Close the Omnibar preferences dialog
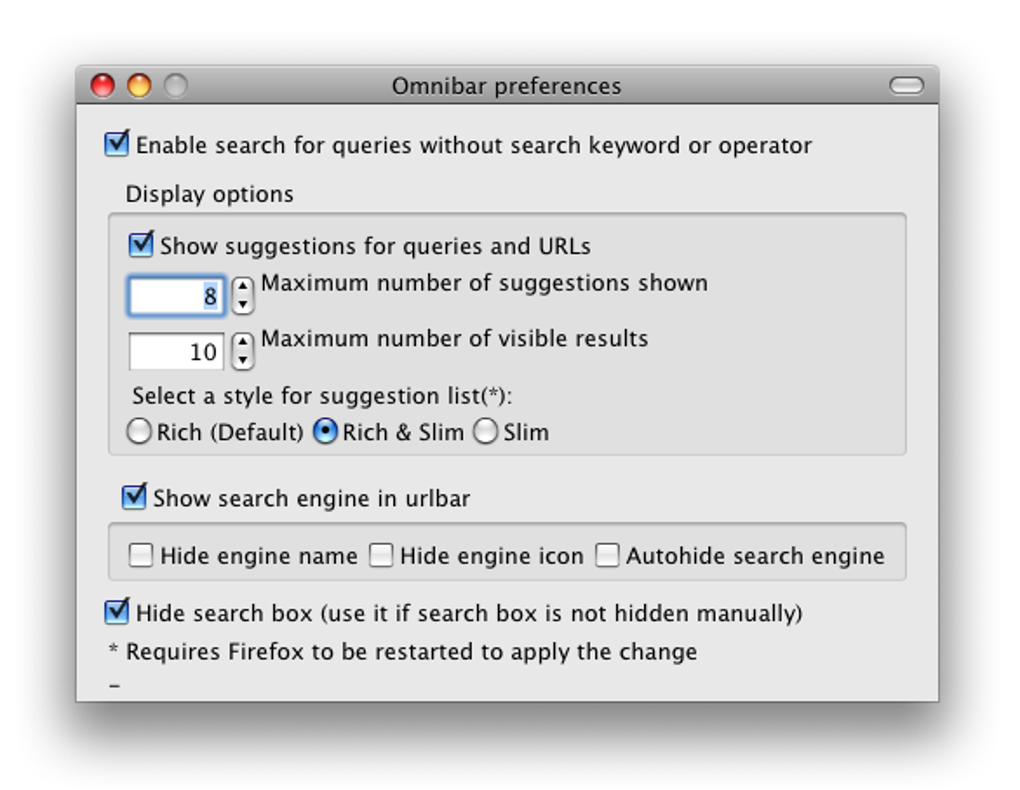 click(104, 86)
